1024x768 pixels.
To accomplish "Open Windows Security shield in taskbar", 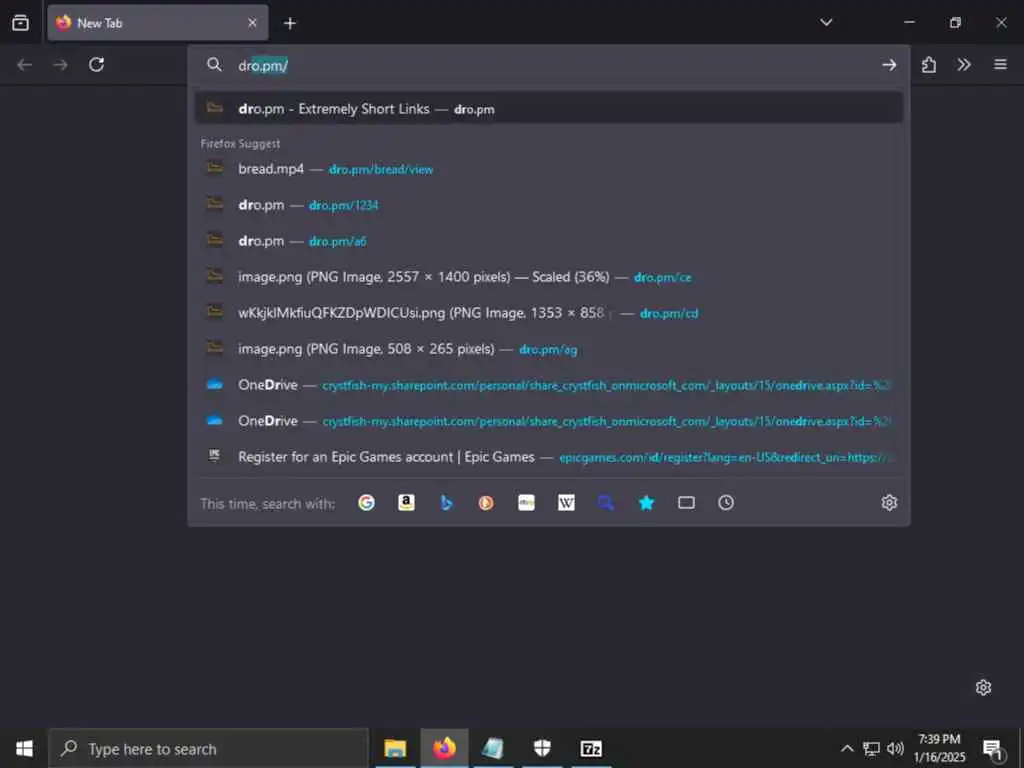I will [x=542, y=748].
